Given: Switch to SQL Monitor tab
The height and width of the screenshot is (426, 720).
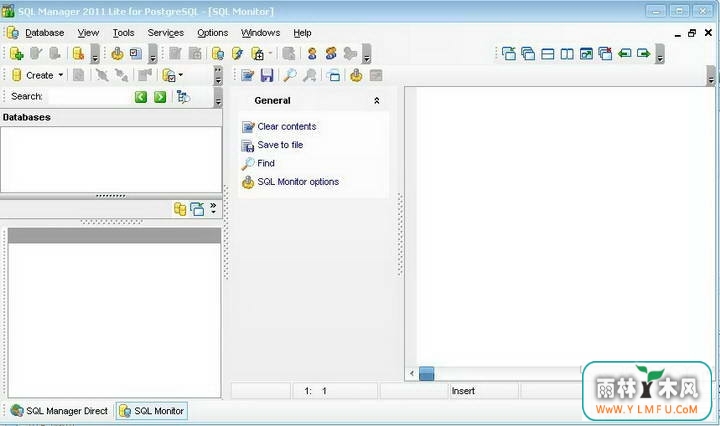Looking at the screenshot, I should [x=152, y=411].
